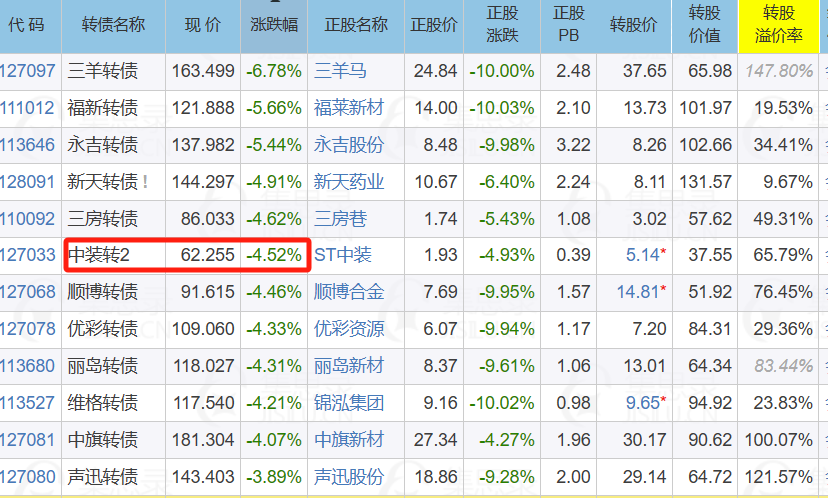Screen dimensions: 828x498
Task: Sort by 正股PB column header
Action: click(x=569, y=25)
